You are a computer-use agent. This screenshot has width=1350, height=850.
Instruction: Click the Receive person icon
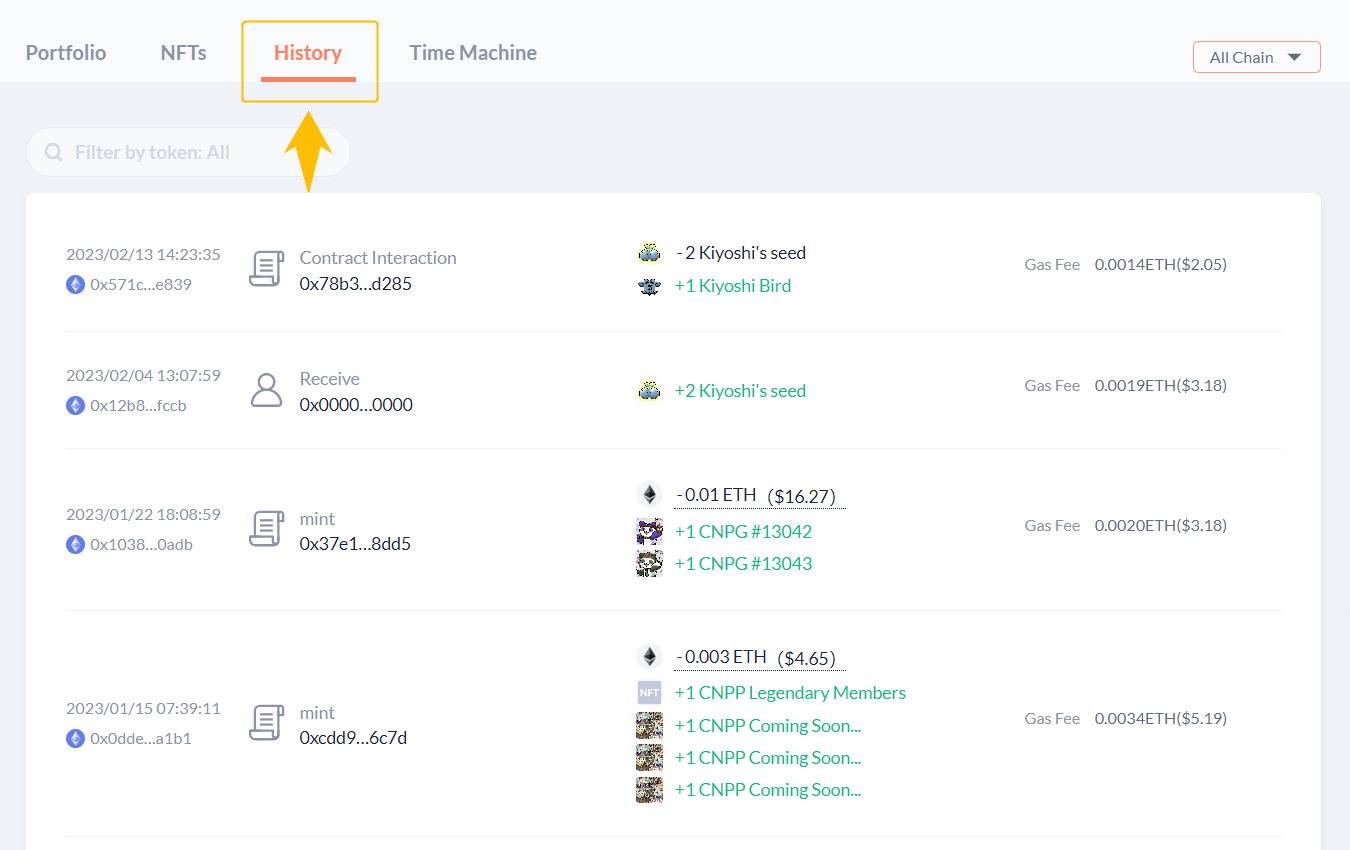(266, 390)
